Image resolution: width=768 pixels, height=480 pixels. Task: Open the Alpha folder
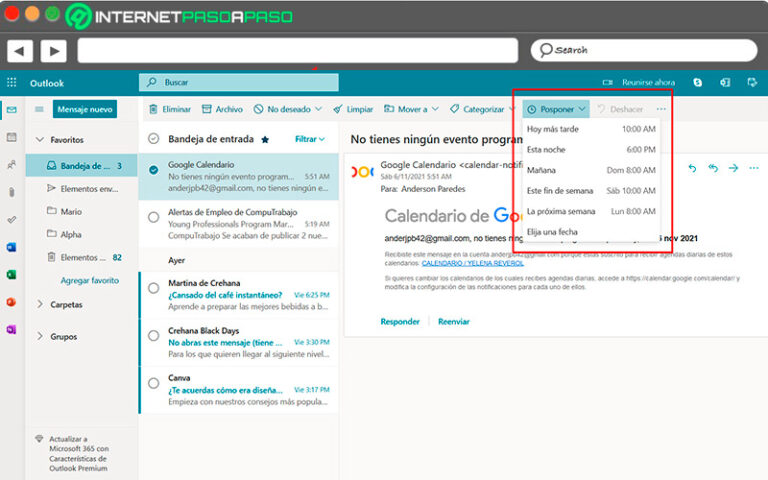(x=82, y=234)
